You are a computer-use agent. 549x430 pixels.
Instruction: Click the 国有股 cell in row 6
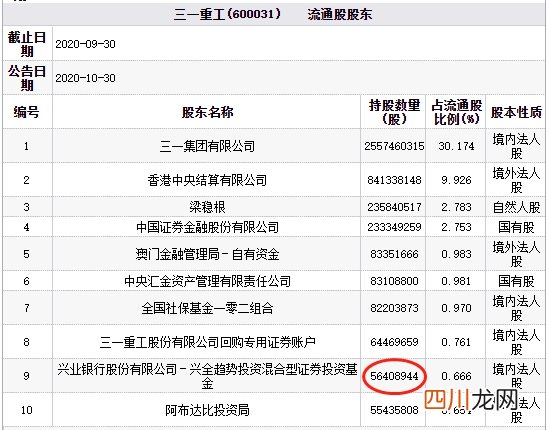point(516,281)
